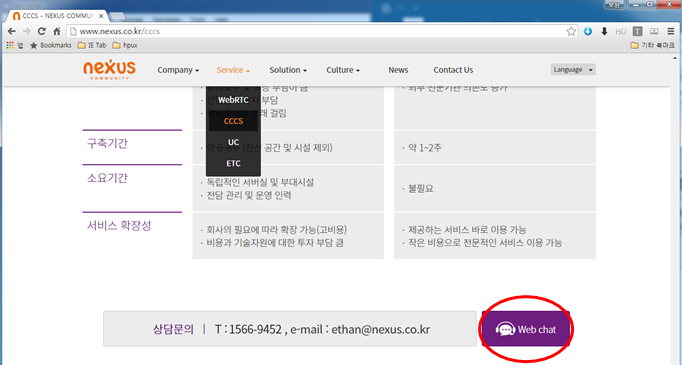Image resolution: width=682 pixels, height=365 pixels.
Task: Click the HD extension icon
Action: click(x=621, y=31)
